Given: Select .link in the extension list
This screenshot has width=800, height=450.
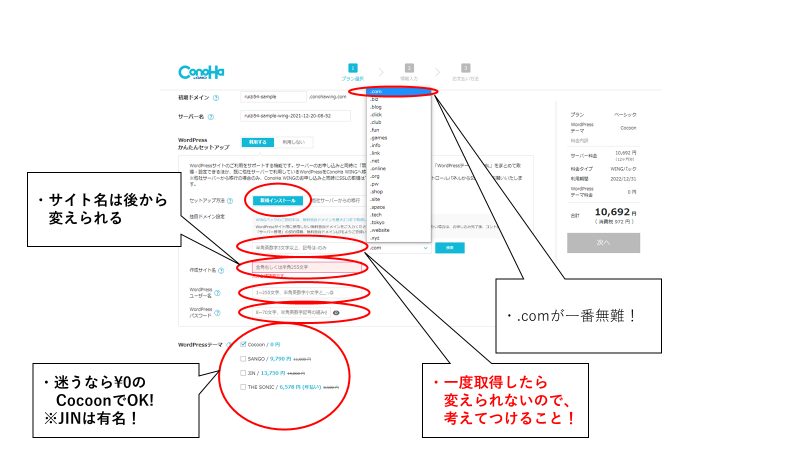Looking at the screenshot, I should (398, 153).
